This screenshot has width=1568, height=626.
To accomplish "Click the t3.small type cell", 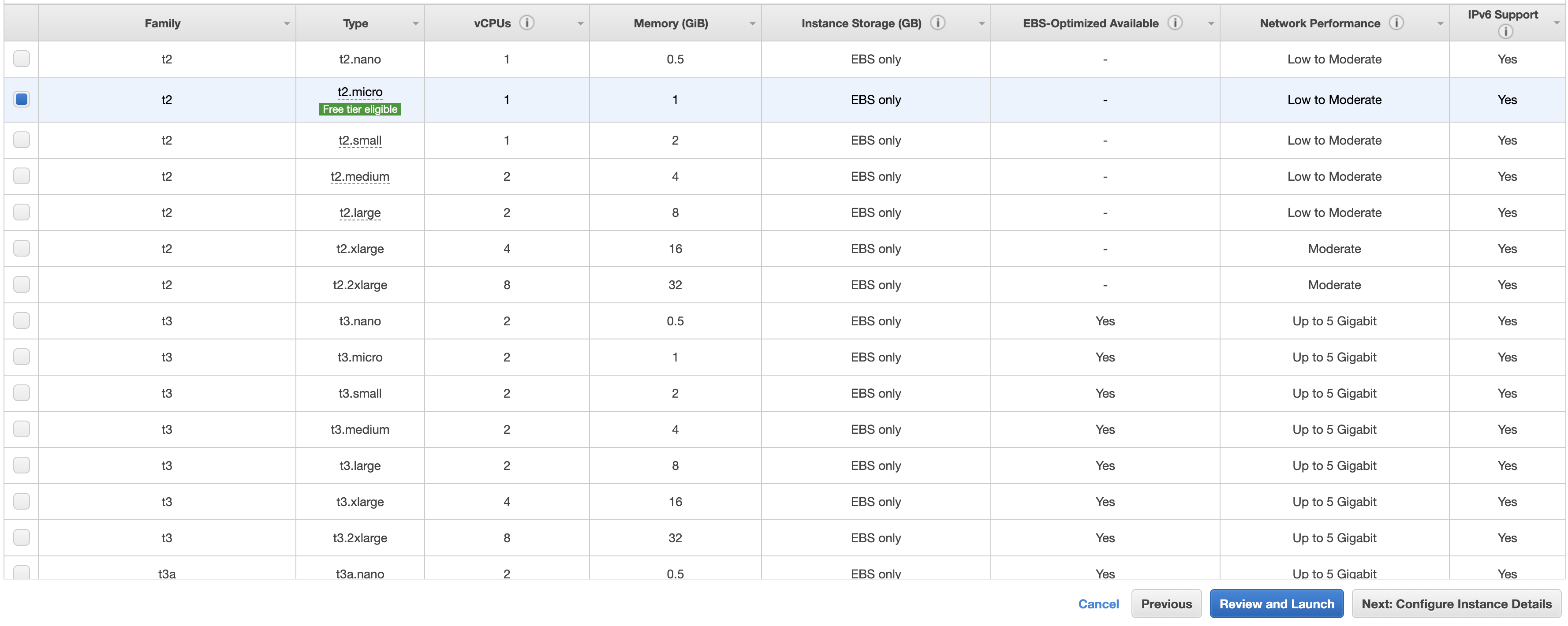I will coord(360,393).
